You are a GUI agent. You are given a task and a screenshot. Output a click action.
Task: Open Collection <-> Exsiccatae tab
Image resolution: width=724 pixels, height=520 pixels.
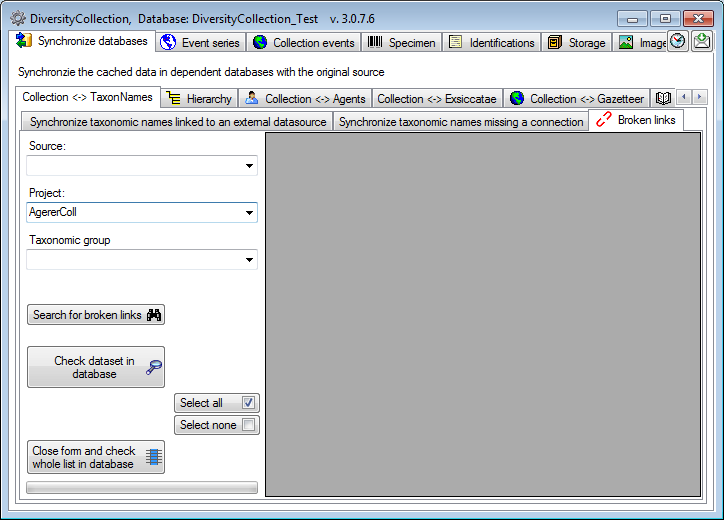[x=437, y=99]
